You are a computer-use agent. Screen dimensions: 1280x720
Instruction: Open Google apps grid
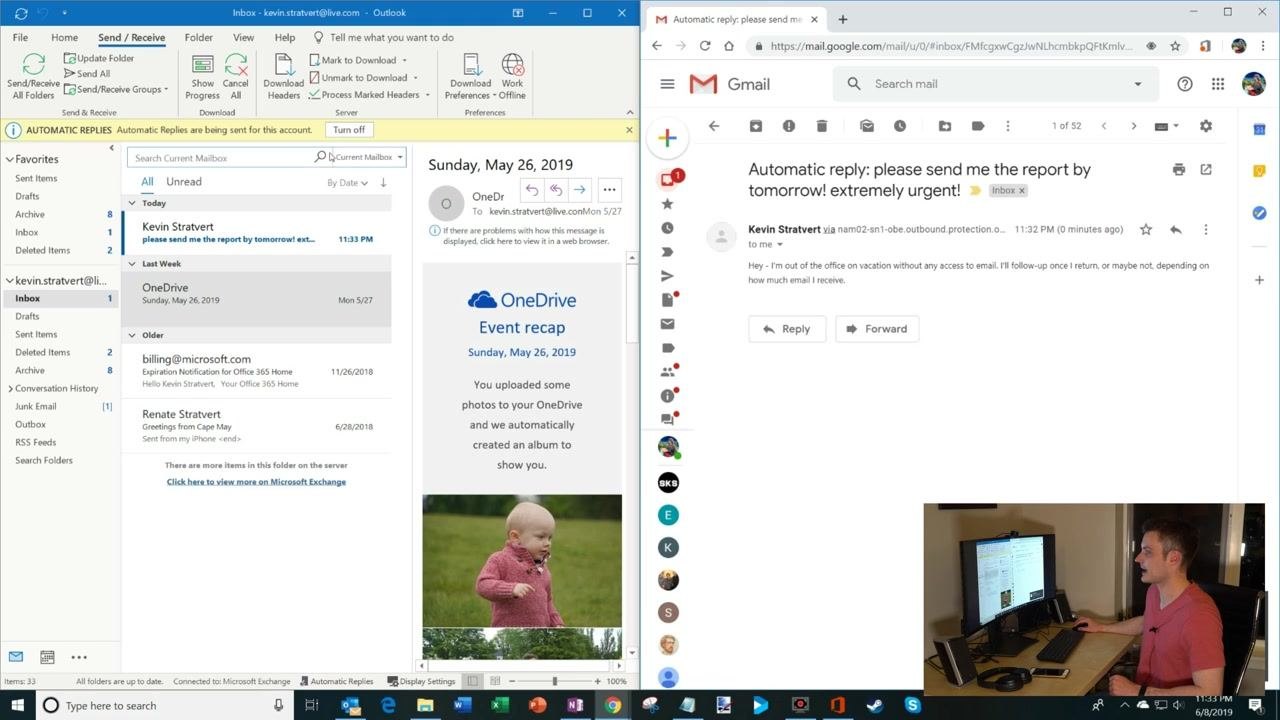(x=1218, y=84)
